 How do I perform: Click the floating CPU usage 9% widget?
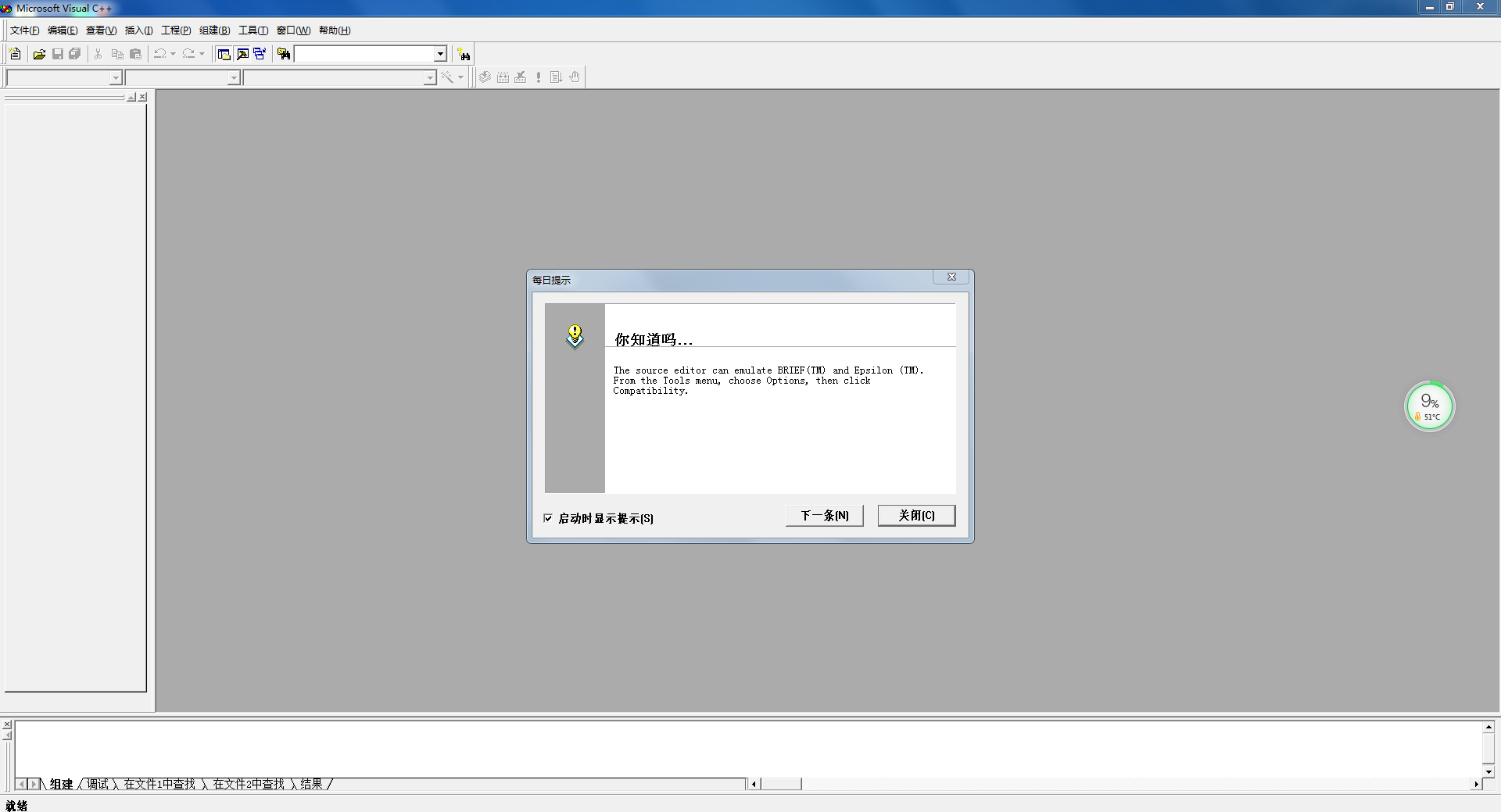click(1429, 406)
